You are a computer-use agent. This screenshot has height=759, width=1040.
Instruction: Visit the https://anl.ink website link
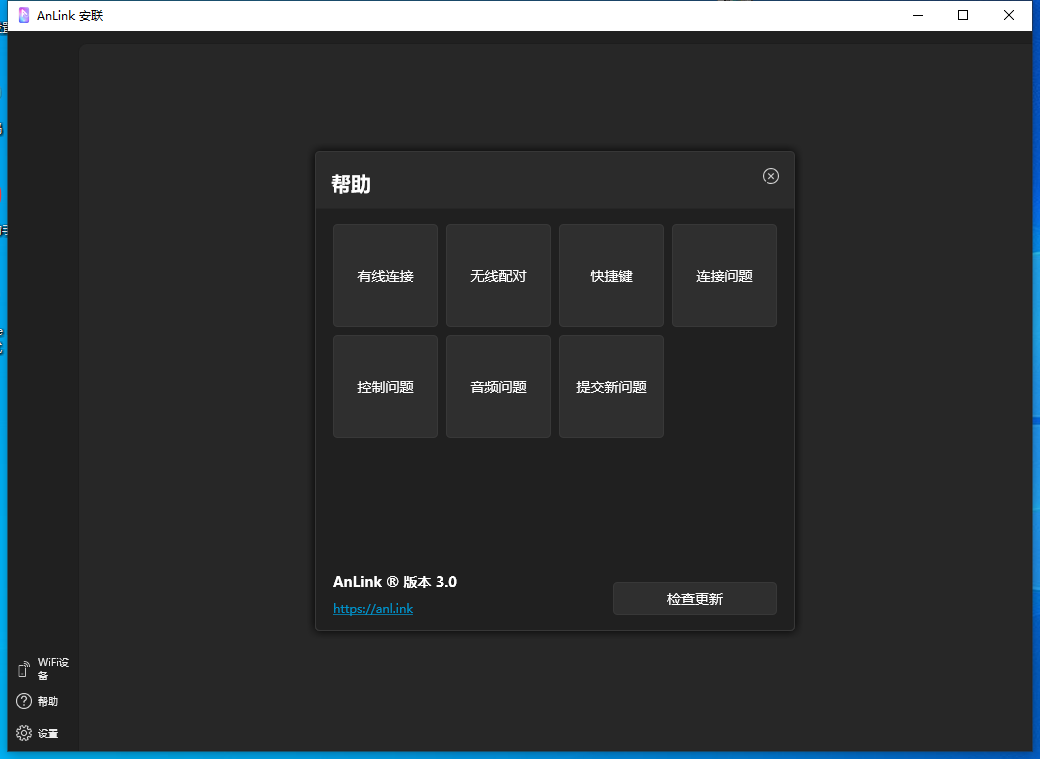(373, 608)
